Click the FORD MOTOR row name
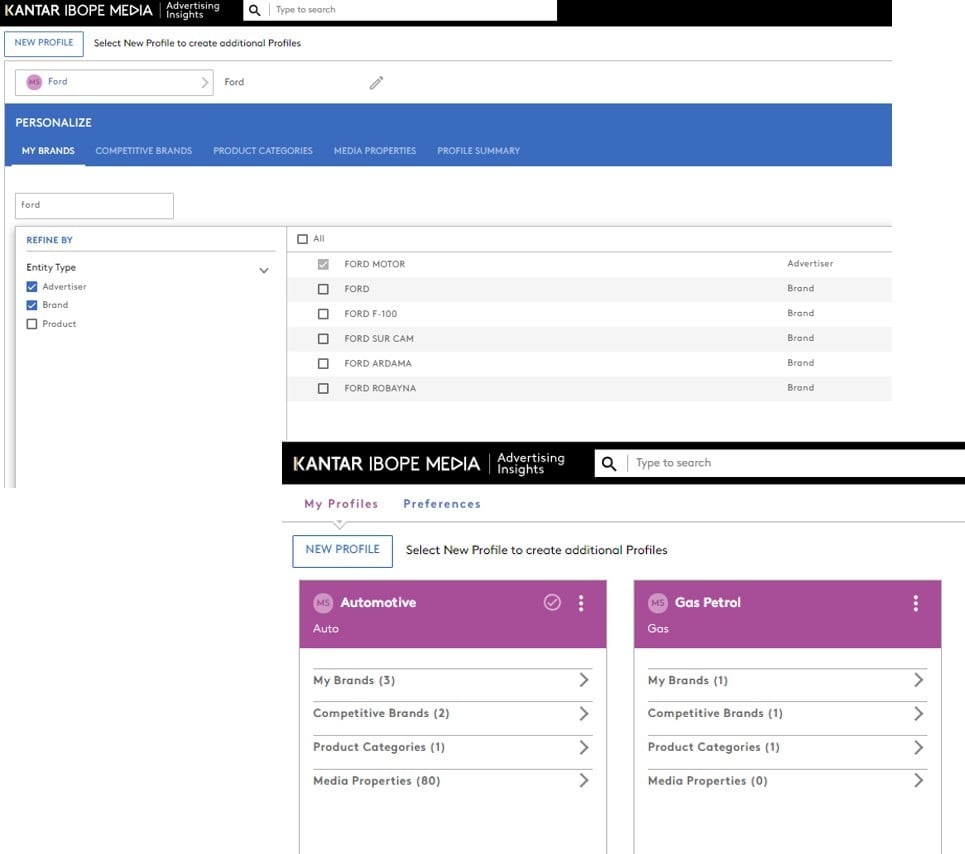The height and width of the screenshot is (854, 965). coord(375,264)
